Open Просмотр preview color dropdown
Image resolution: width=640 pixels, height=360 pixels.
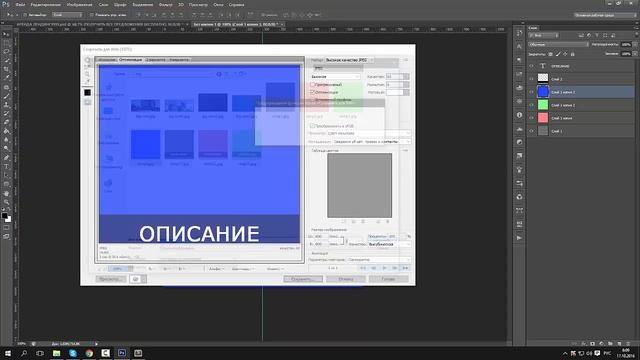point(369,133)
